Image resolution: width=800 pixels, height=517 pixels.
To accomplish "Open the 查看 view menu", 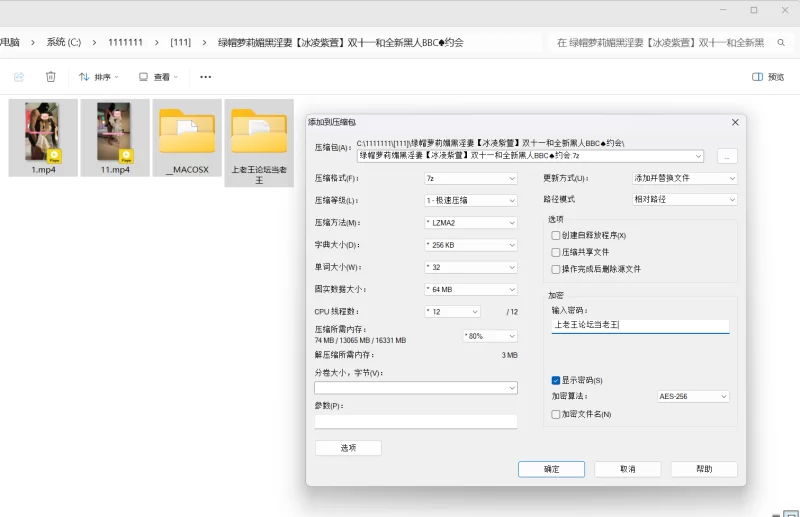I will pos(159,77).
